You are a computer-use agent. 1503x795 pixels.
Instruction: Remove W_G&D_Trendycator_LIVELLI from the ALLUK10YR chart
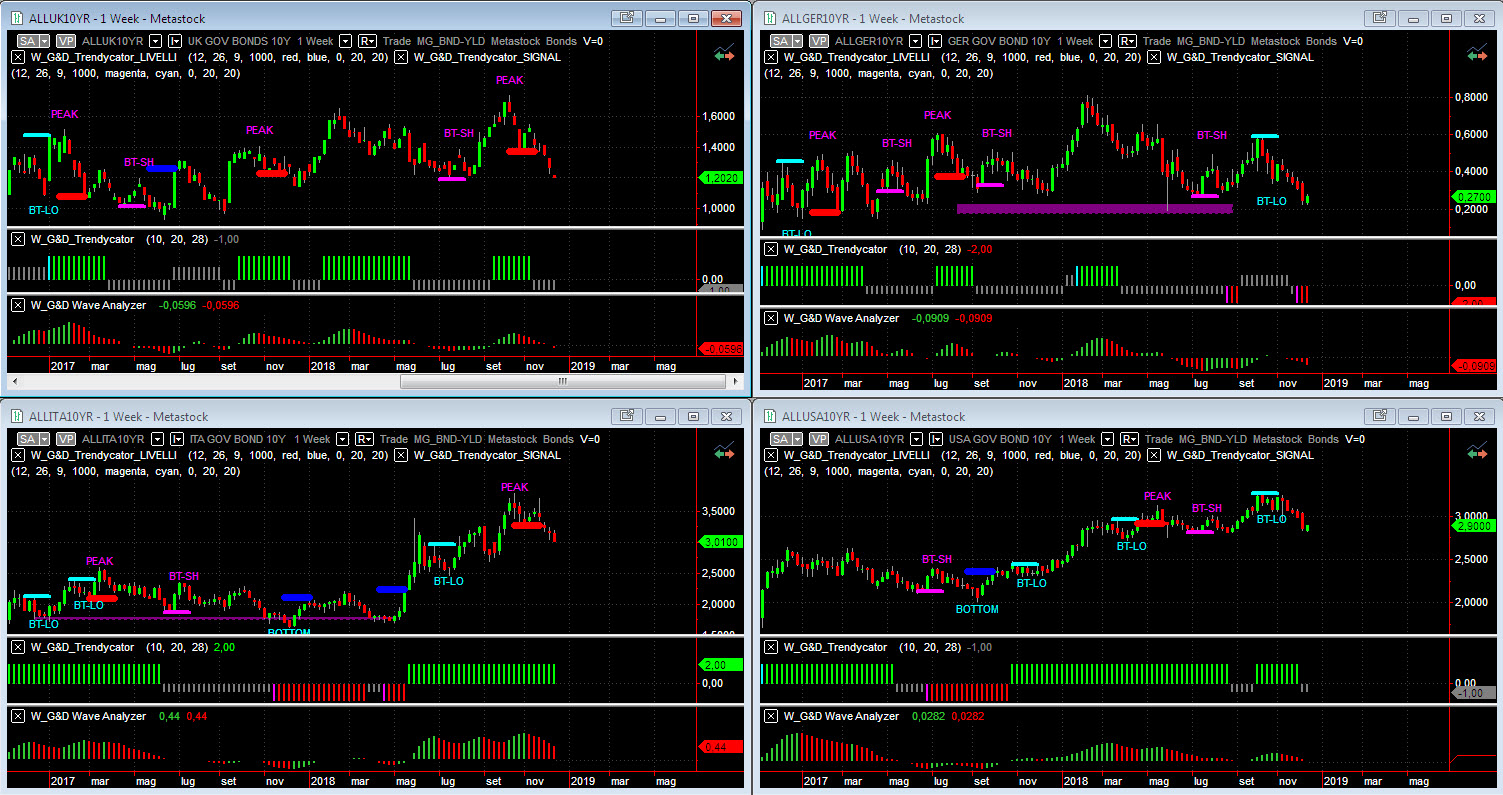17,57
